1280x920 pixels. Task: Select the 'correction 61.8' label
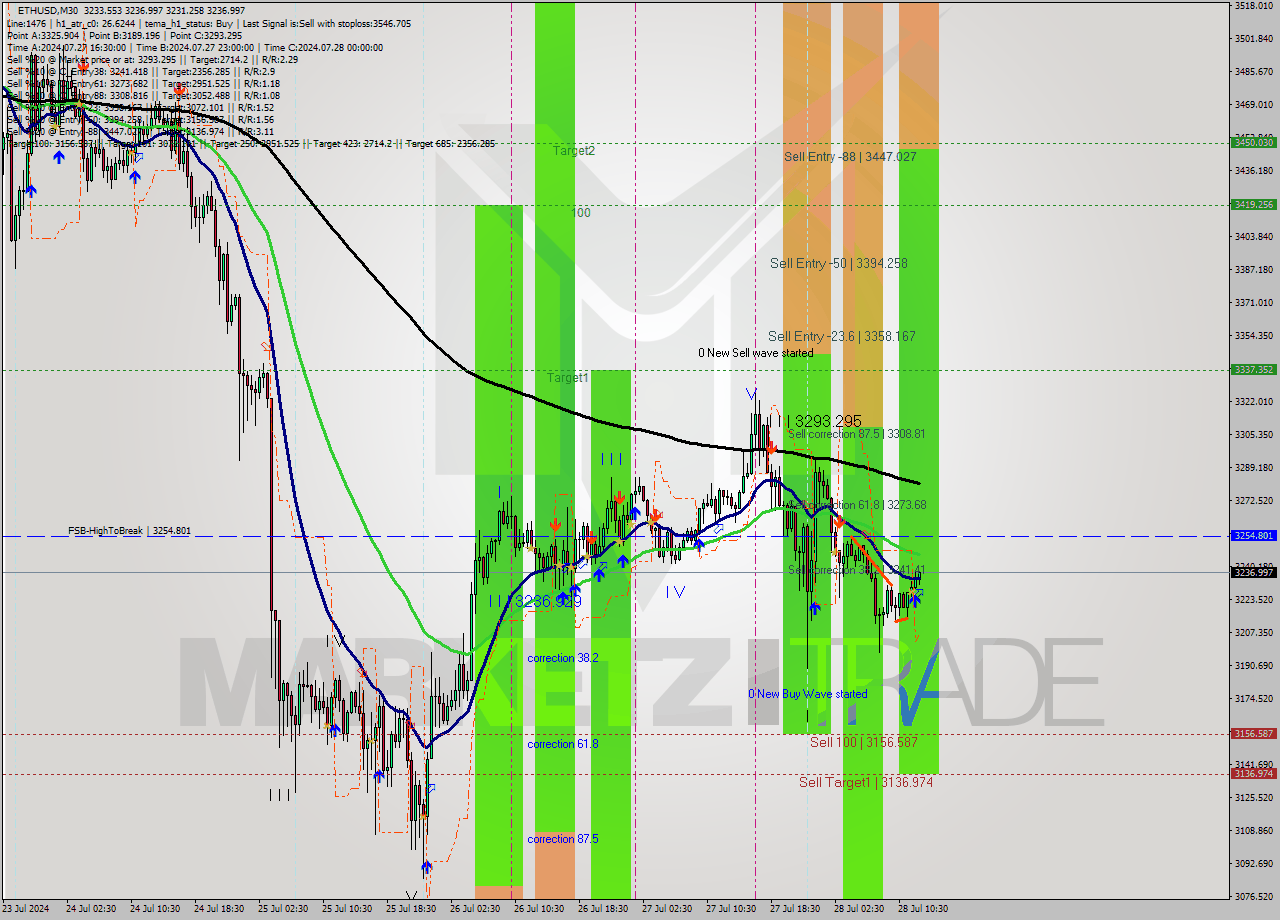click(x=563, y=744)
